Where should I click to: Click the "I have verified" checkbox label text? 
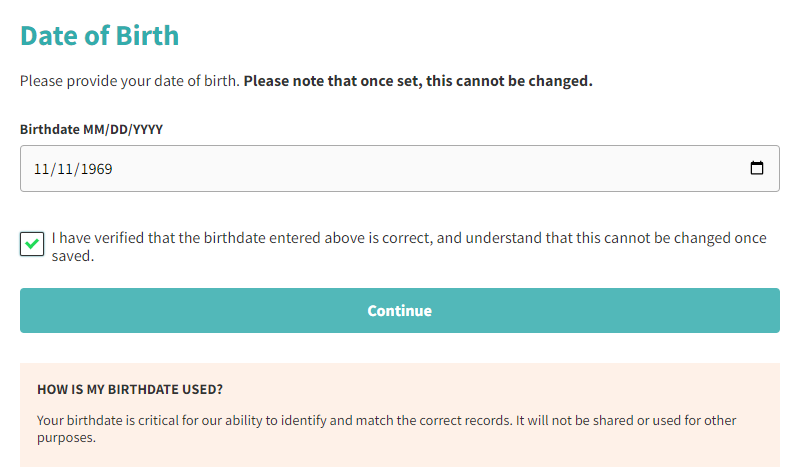point(409,247)
